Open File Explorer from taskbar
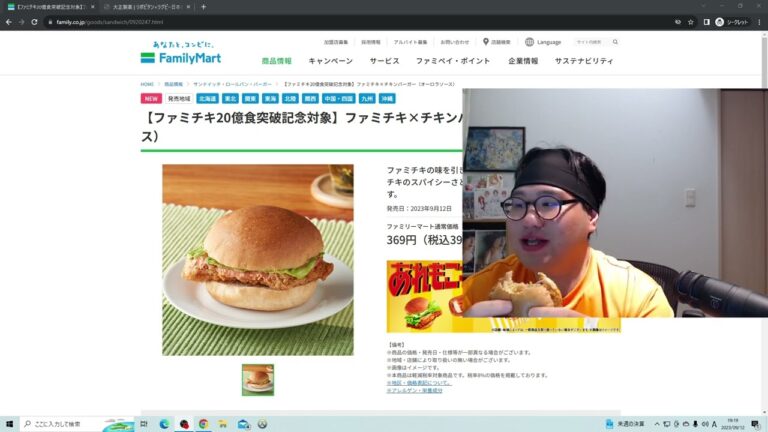Image resolution: width=768 pixels, height=432 pixels. point(223,424)
